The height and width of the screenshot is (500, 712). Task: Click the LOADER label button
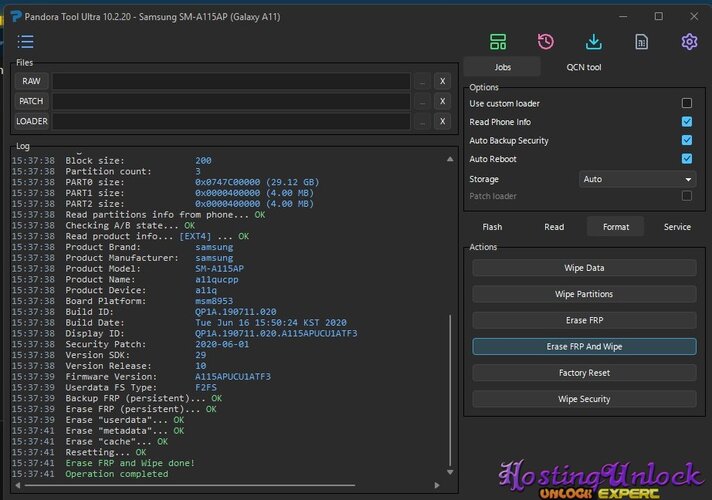(x=31, y=121)
